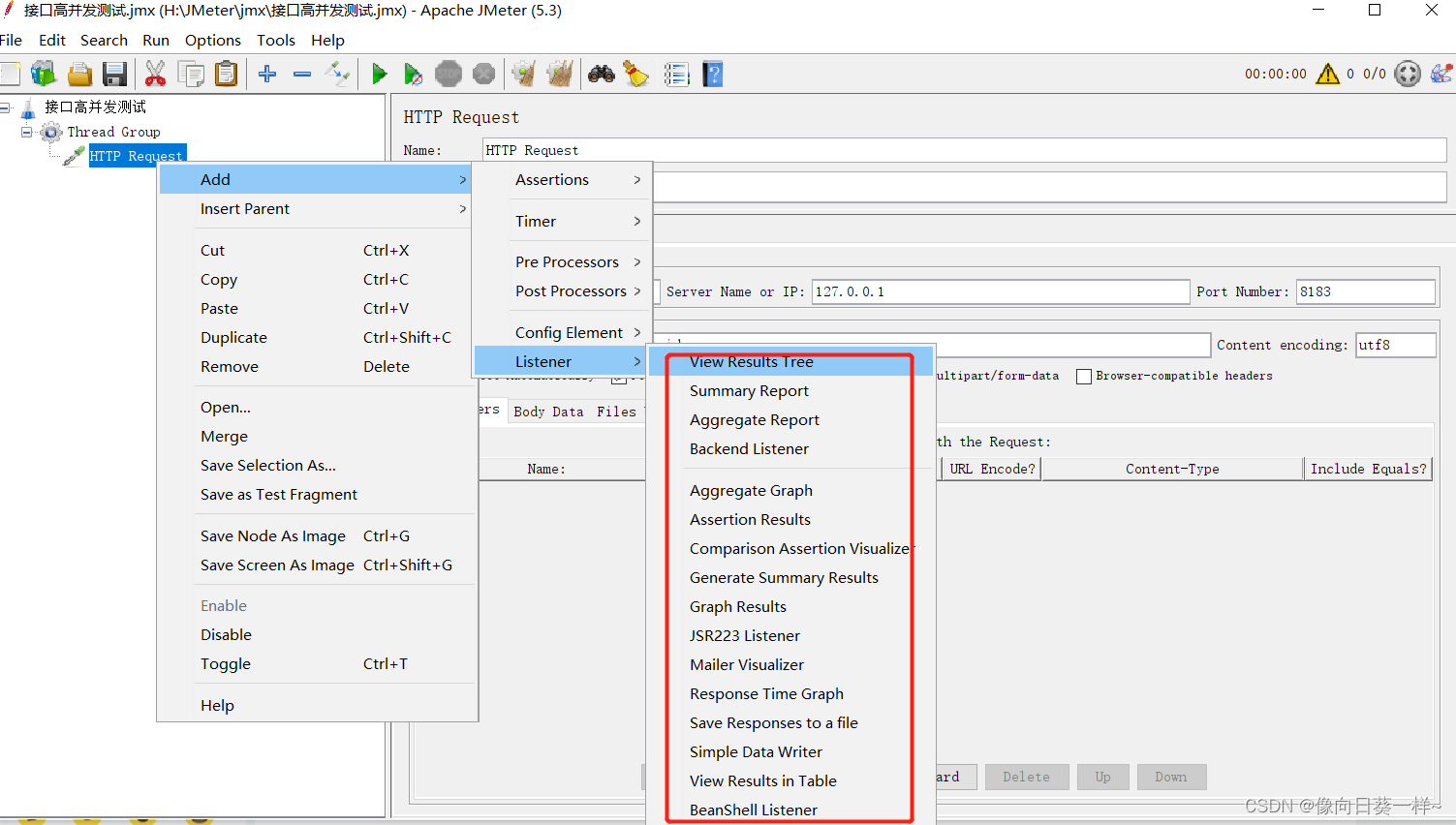Choose JSR223 Listener entry
This screenshot has height=825, width=1456.
pos(790,636)
